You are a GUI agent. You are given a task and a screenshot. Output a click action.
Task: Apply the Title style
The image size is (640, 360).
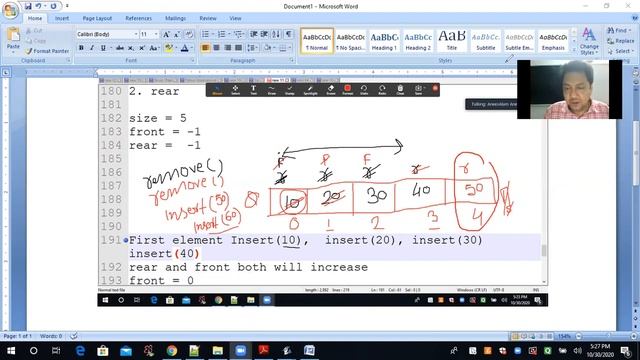point(452,41)
